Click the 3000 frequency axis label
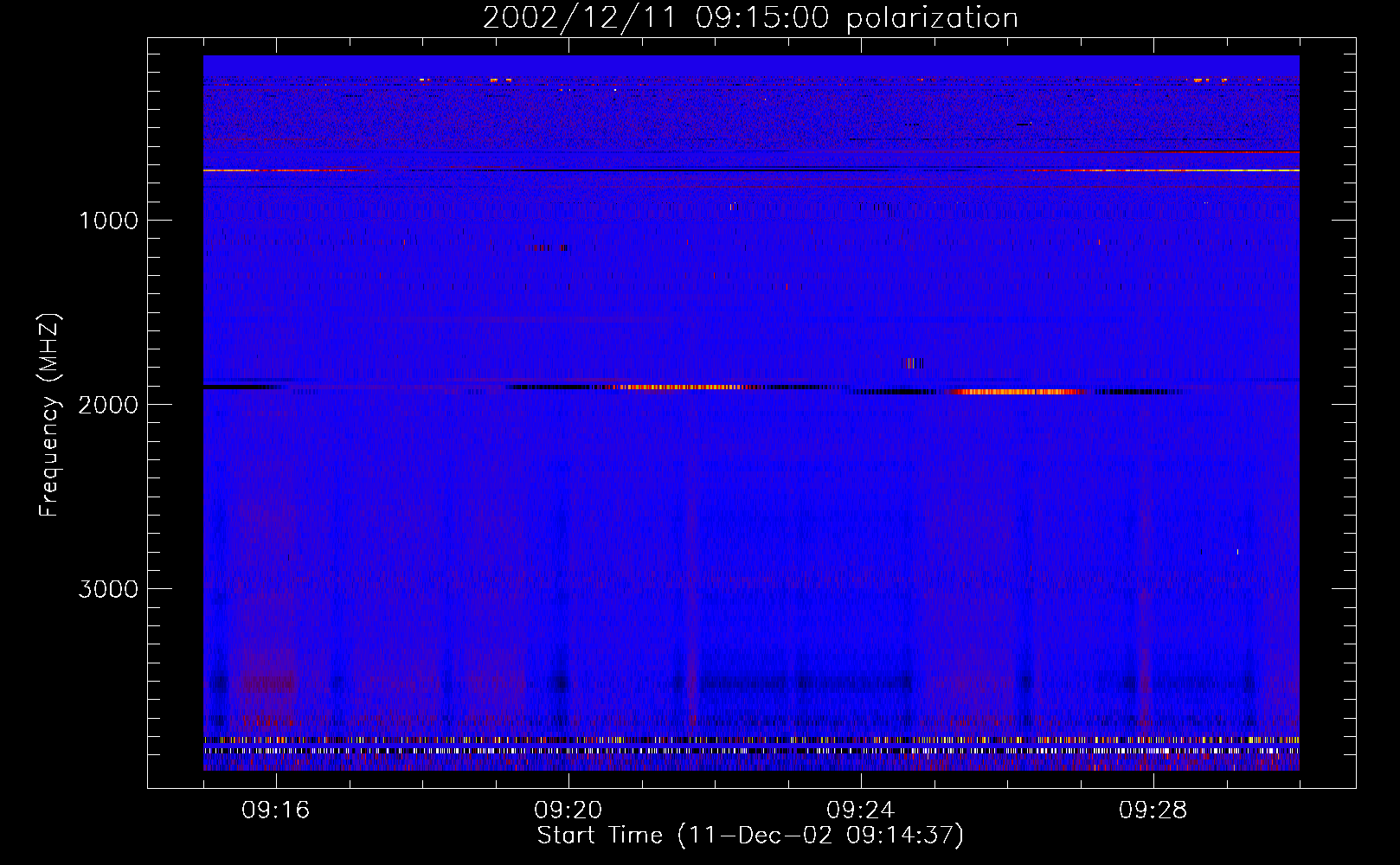 coord(108,589)
